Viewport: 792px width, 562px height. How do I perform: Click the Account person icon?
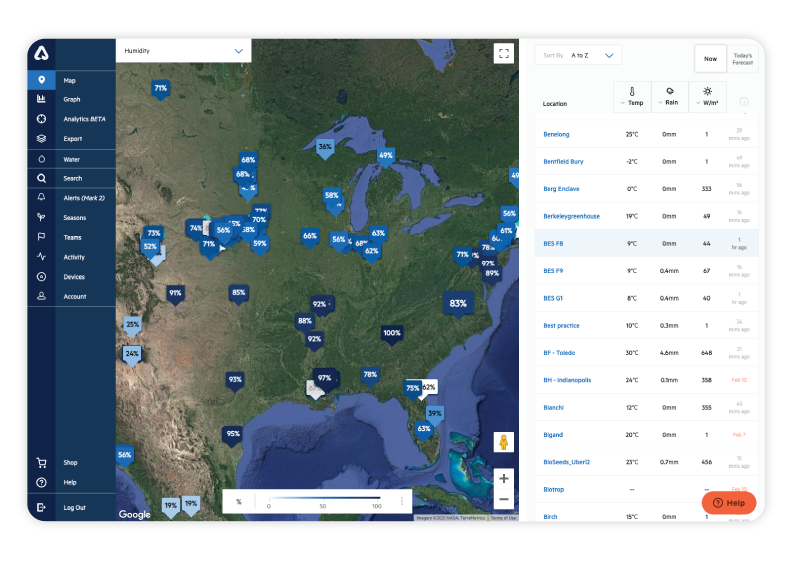(x=41, y=296)
